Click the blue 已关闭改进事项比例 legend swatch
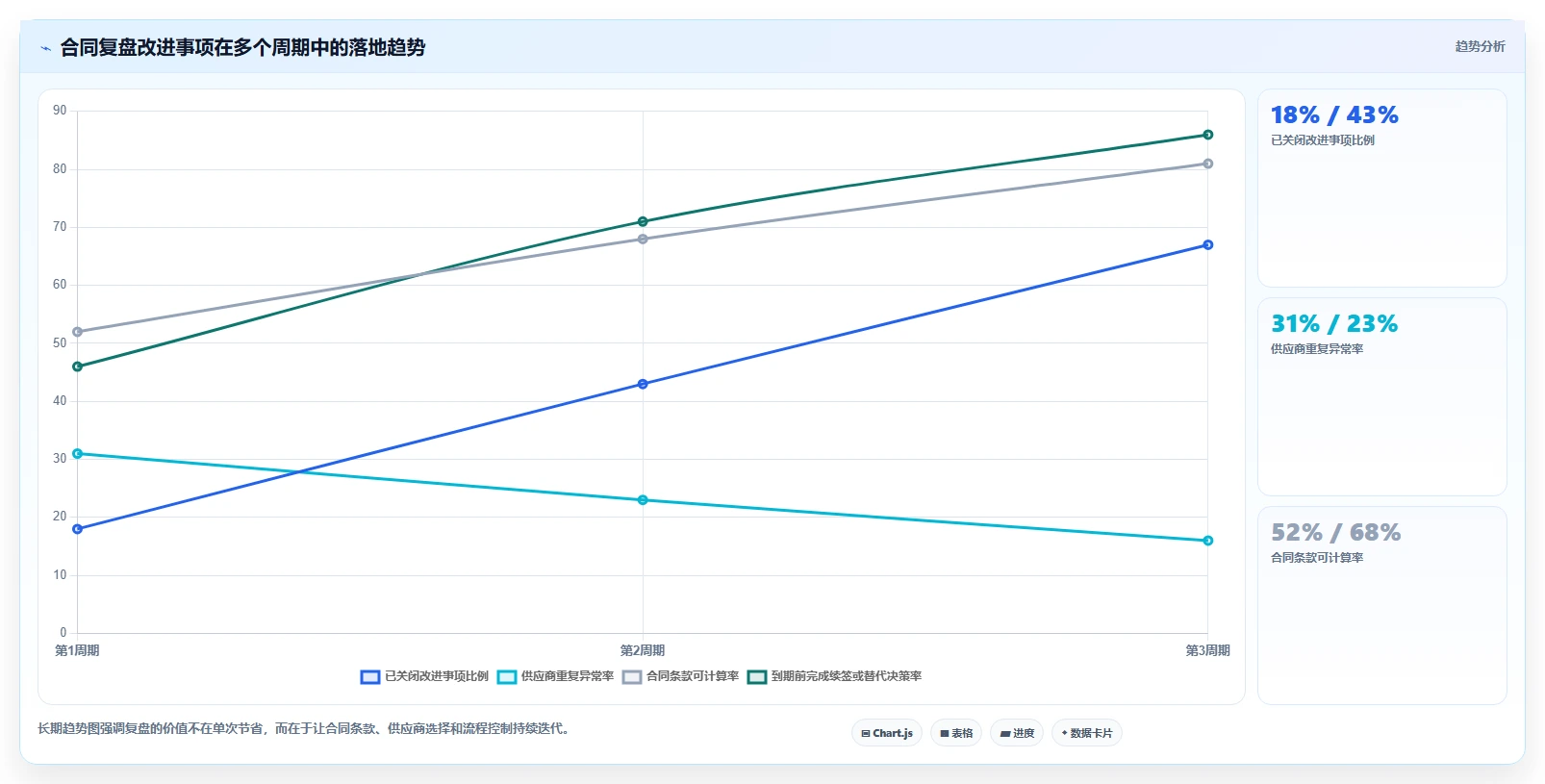Image resolution: width=1545 pixels, height=784 pixels. point(370,677)
